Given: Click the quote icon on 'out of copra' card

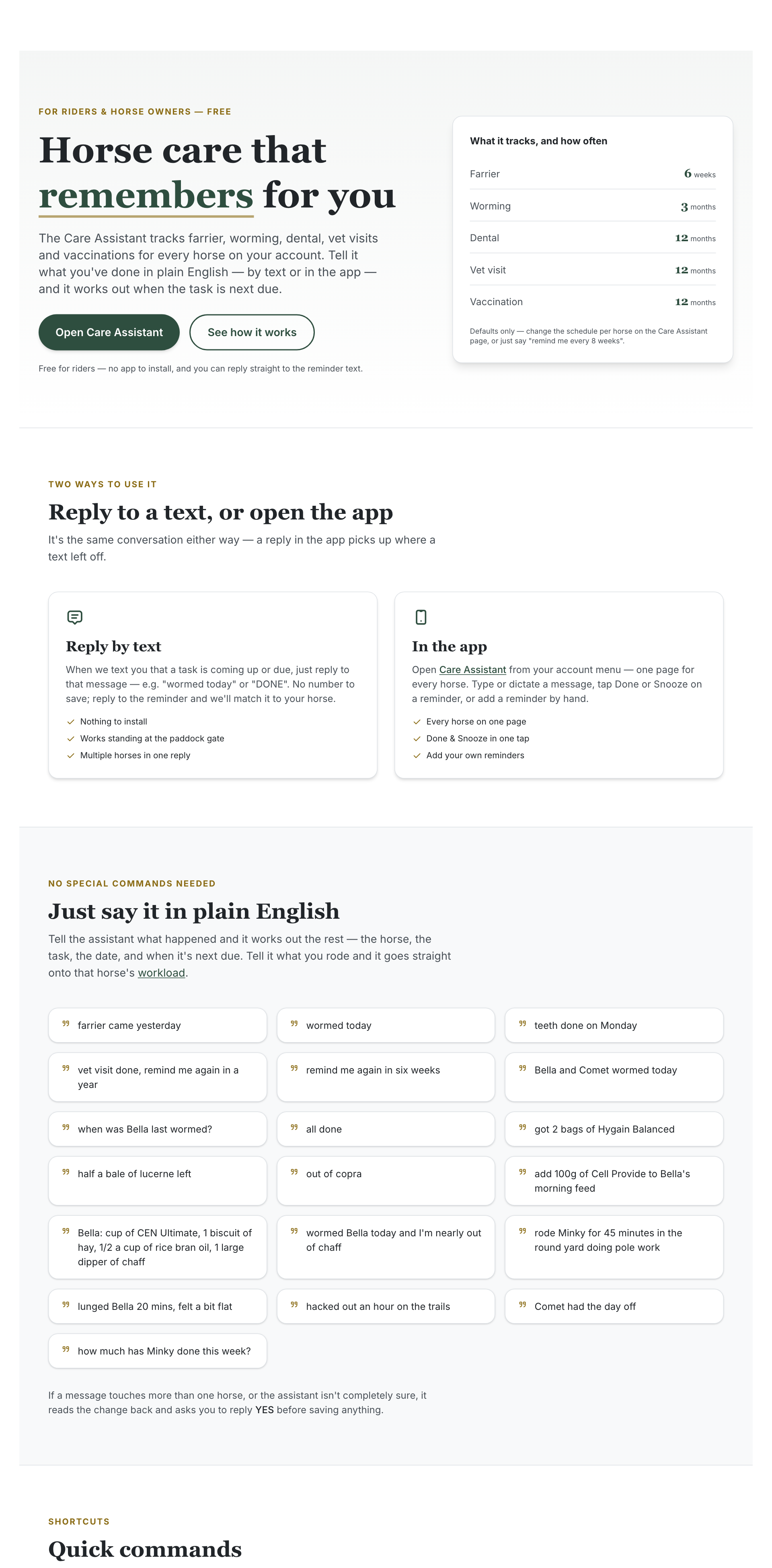Looking at the screenshot, I should (x=294, y=1172).
